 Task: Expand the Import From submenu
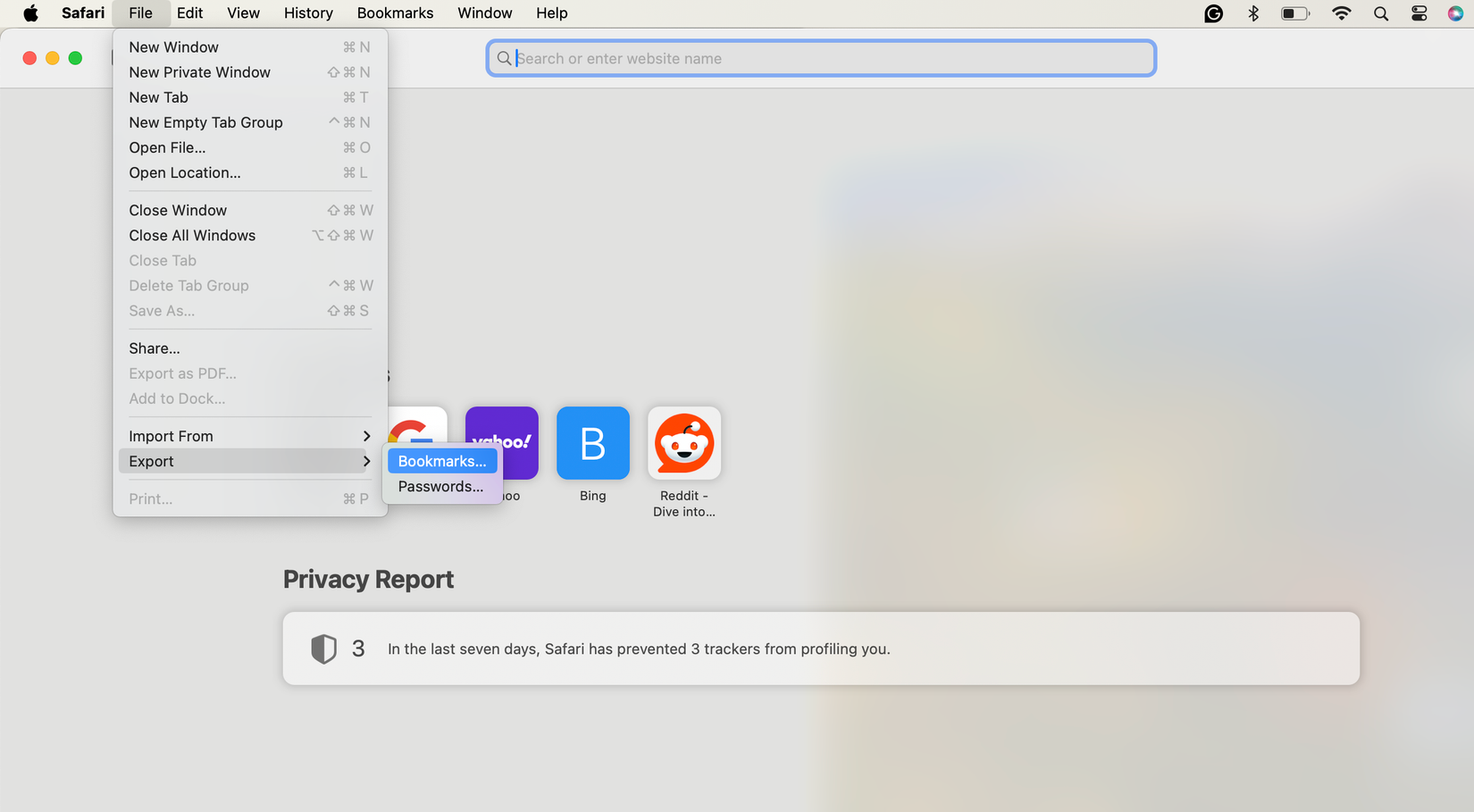[248, 436]
